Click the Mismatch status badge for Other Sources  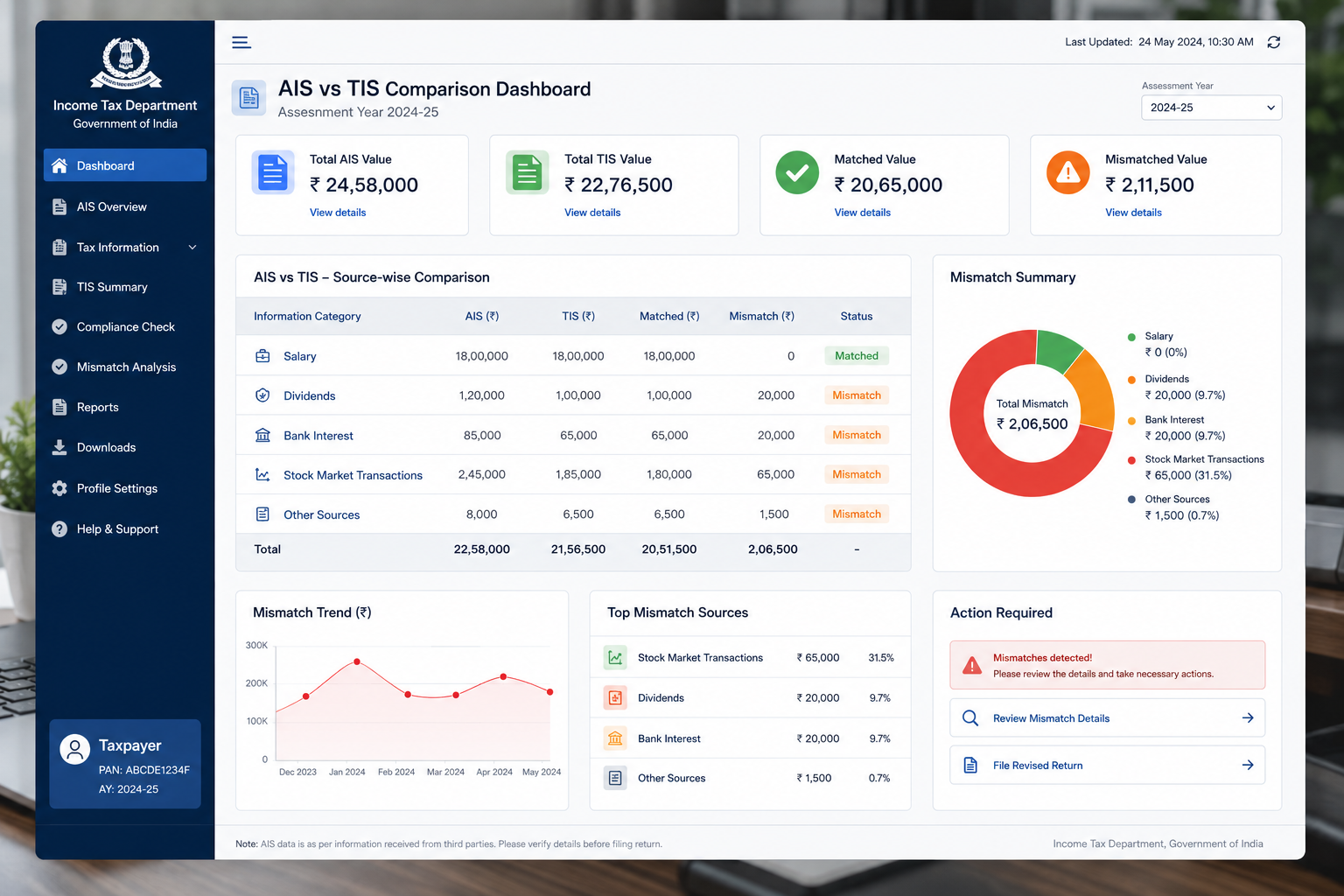click(x=857, y=514)
